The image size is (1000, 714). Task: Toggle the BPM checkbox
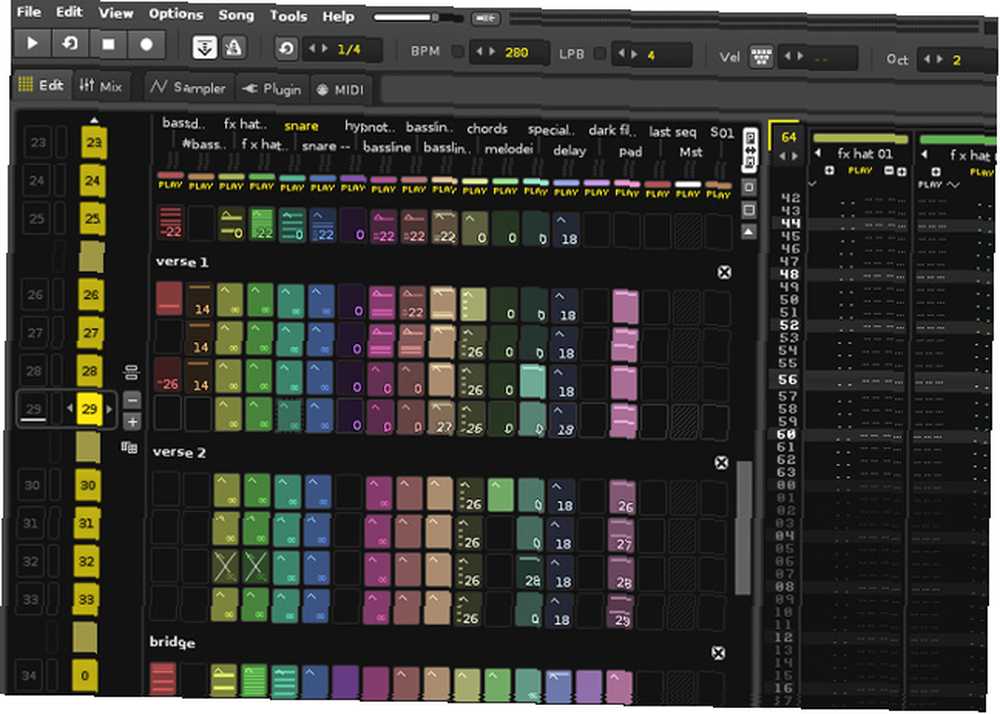pos(457,52)
